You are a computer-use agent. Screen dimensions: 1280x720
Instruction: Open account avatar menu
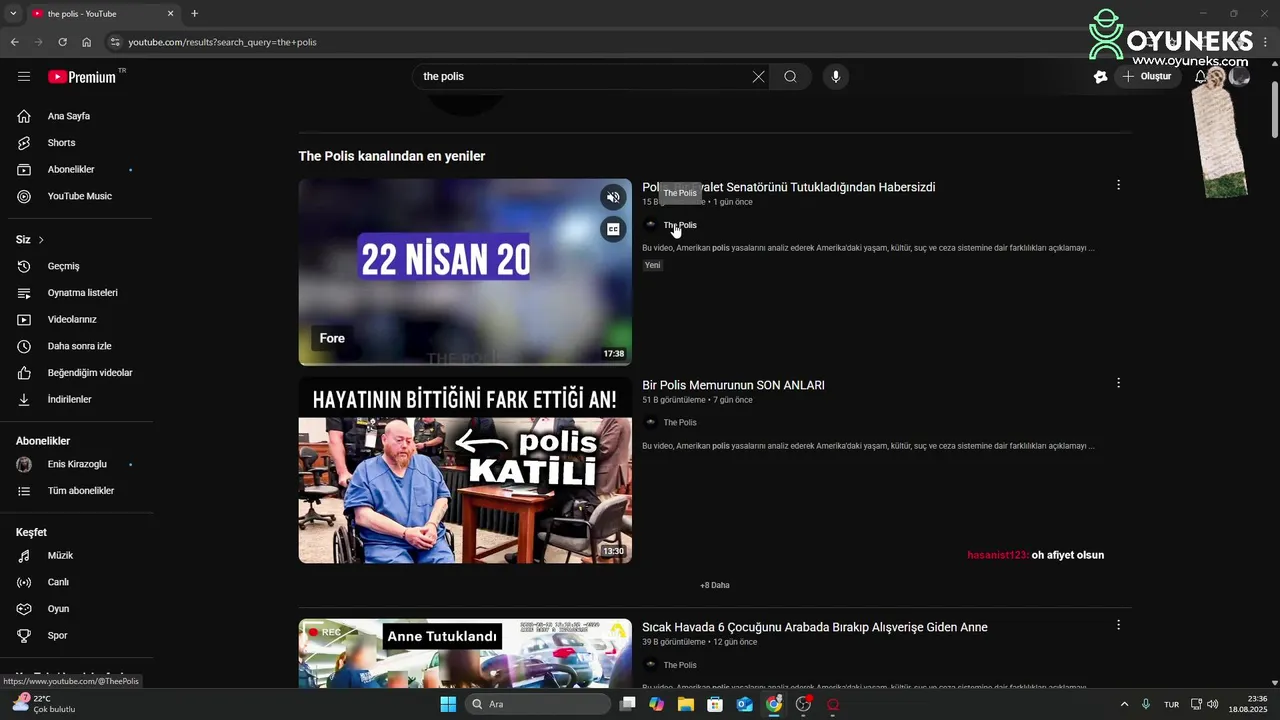click(1240, 76)
